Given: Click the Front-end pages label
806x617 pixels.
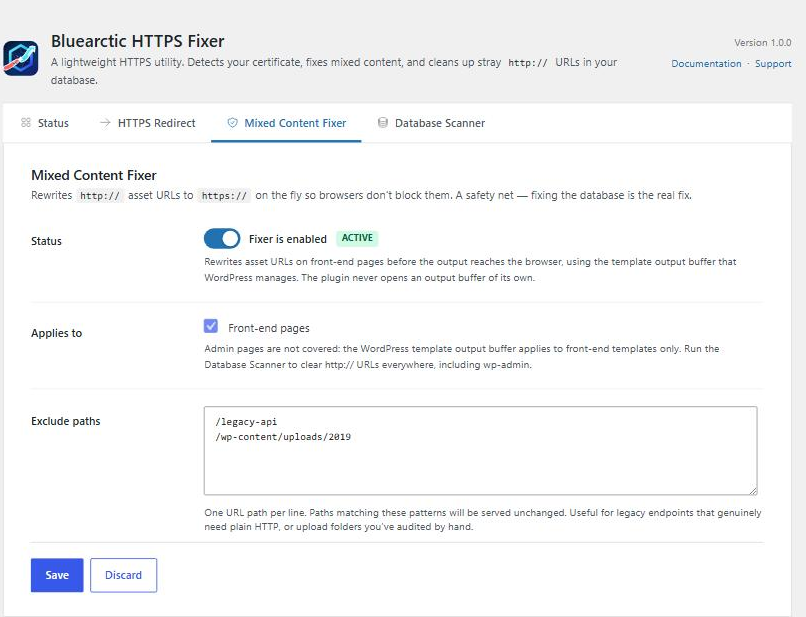Looking at the screenshot, I should pyautogui.click(x=269, y=328).
